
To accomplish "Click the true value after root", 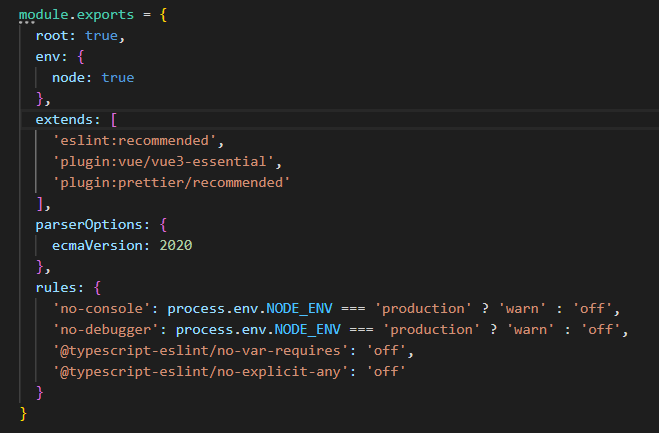I will [x=102, y=34].
